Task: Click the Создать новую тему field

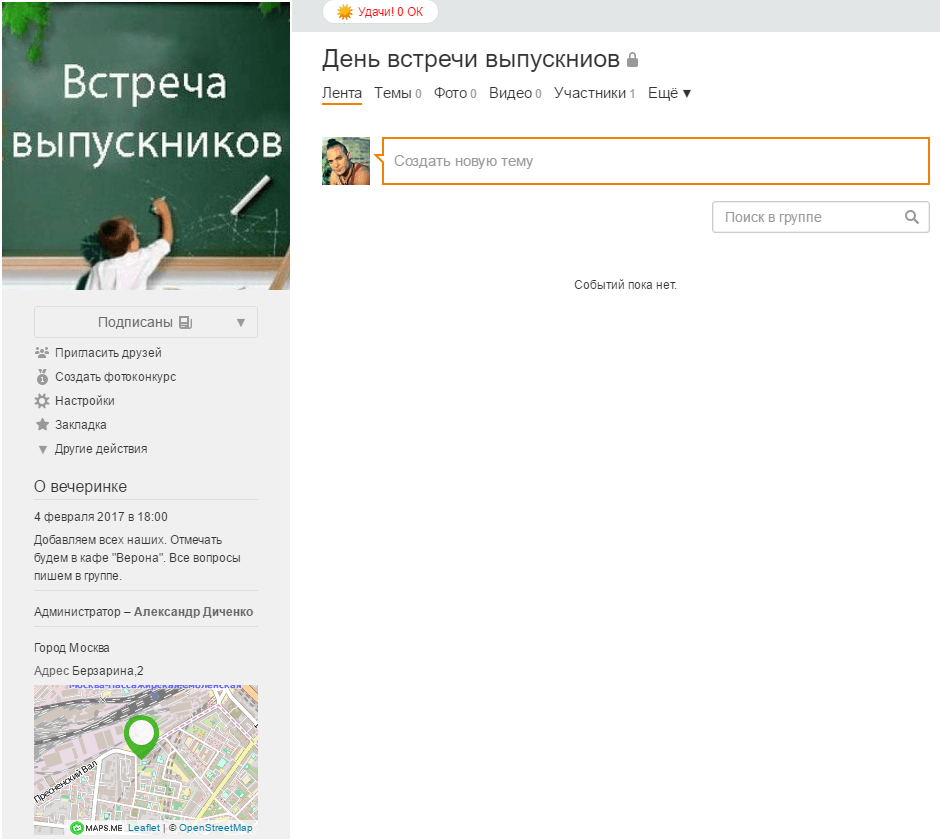Action: tap(655, 161)
